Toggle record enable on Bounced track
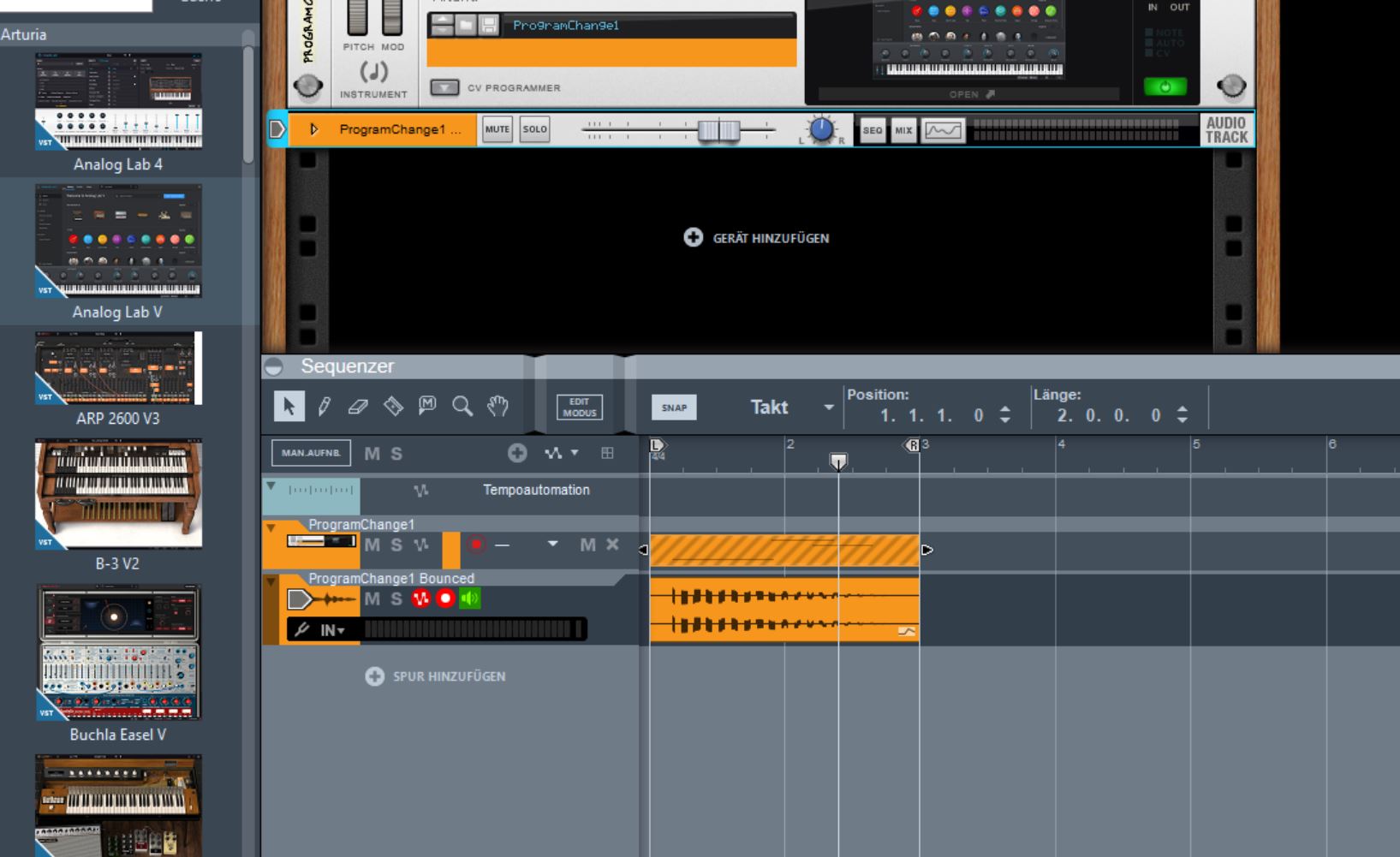 click(x=445, y=598)
